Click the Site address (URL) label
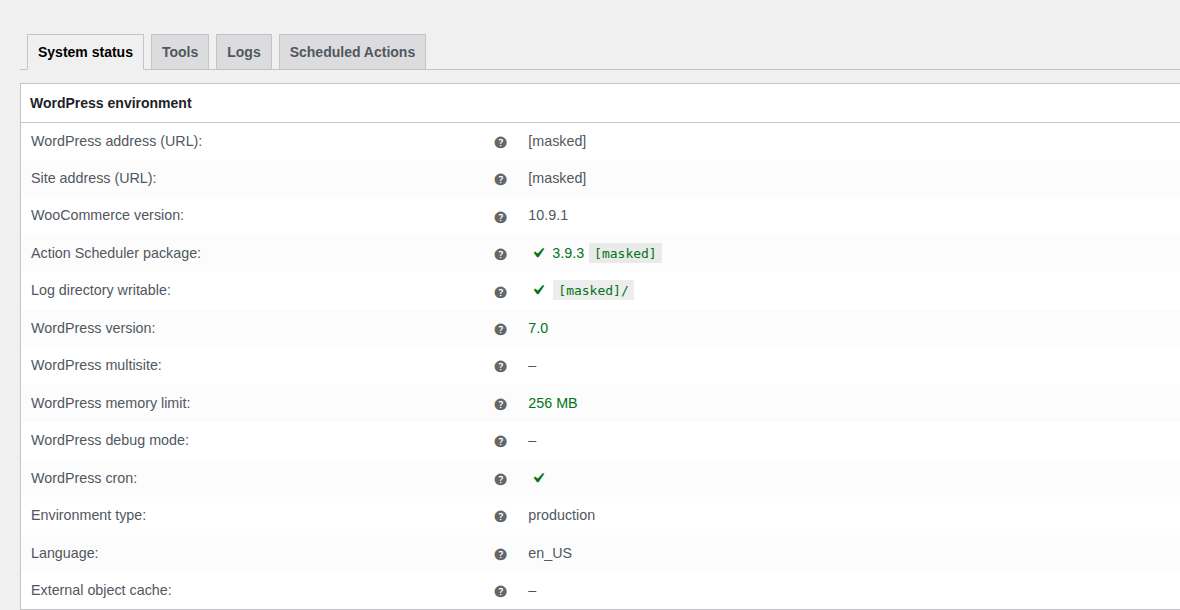 tap(93, 178)
